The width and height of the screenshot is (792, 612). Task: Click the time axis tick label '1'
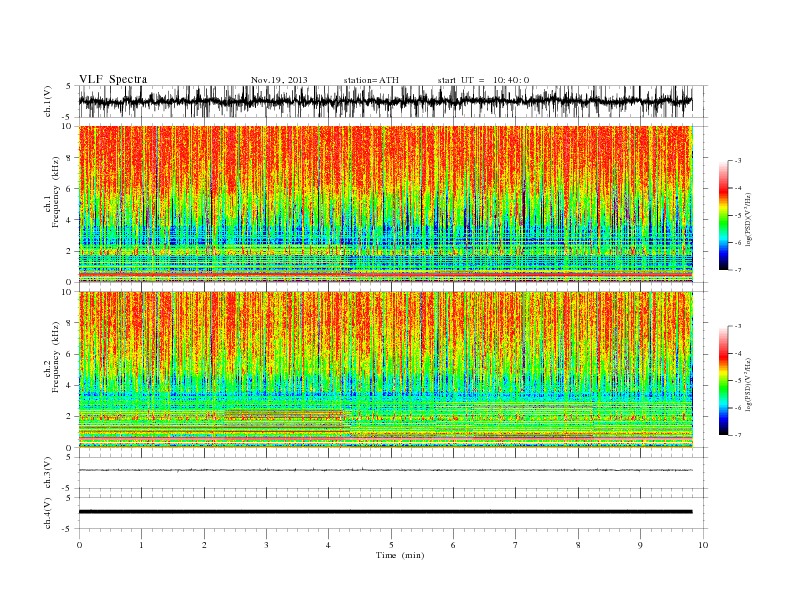point(141,545)
